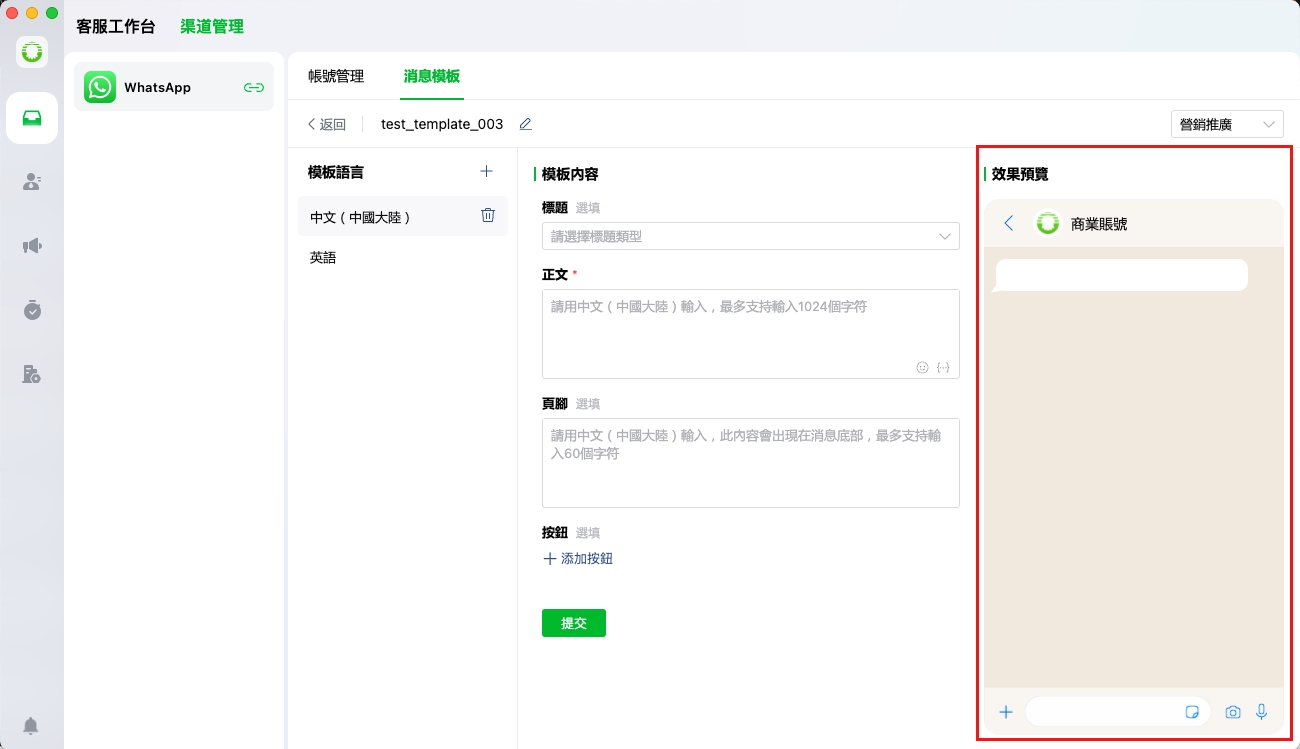Image resolution: width=1300 pixels, height=749 pixels.
Task: Open the inbox icon in left sidebar
Action: [x=32, y=118]
